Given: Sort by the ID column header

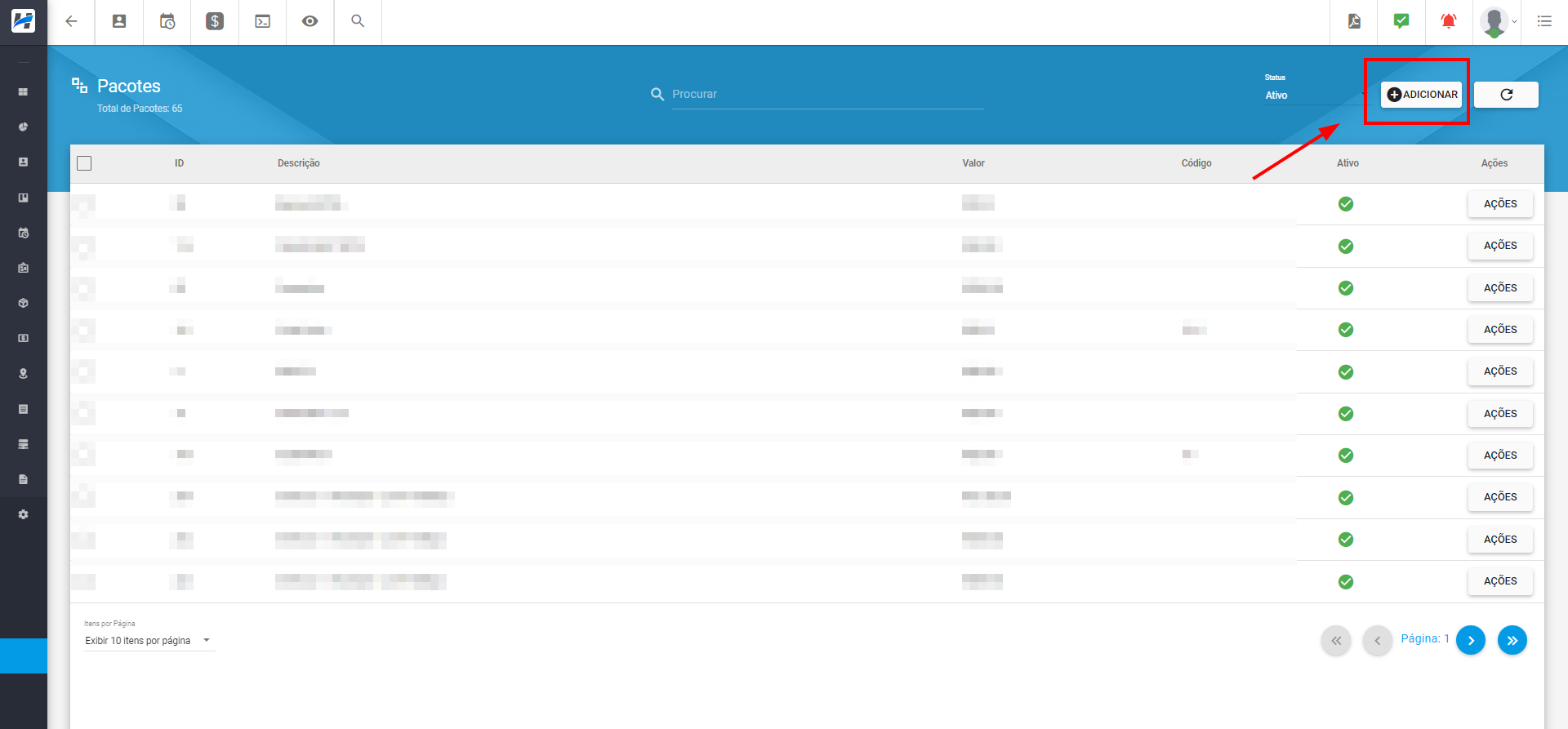Looking at the screenshot, I should coord(179,163).
